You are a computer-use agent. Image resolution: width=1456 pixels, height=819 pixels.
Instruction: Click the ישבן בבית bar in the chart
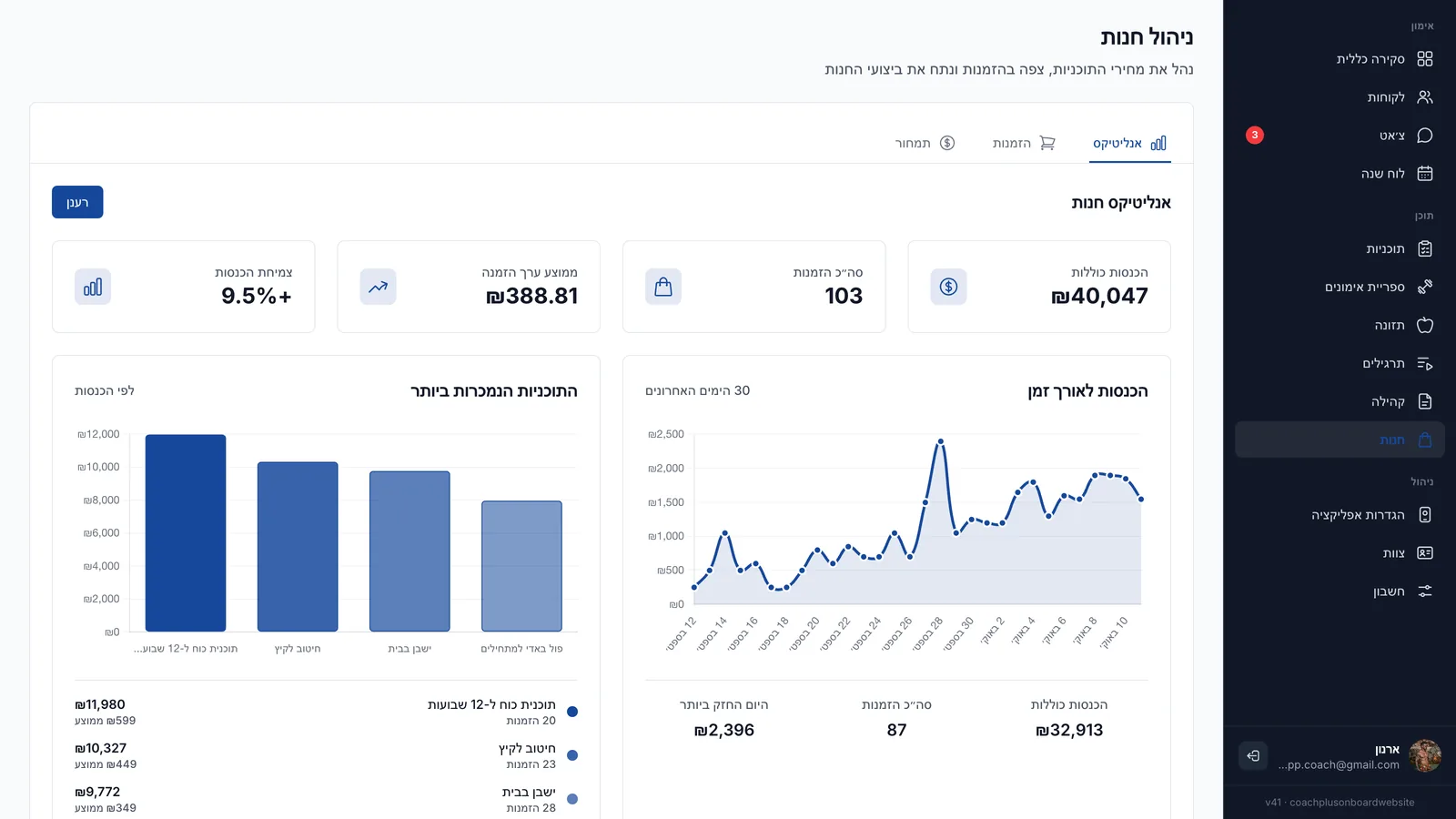409,551
